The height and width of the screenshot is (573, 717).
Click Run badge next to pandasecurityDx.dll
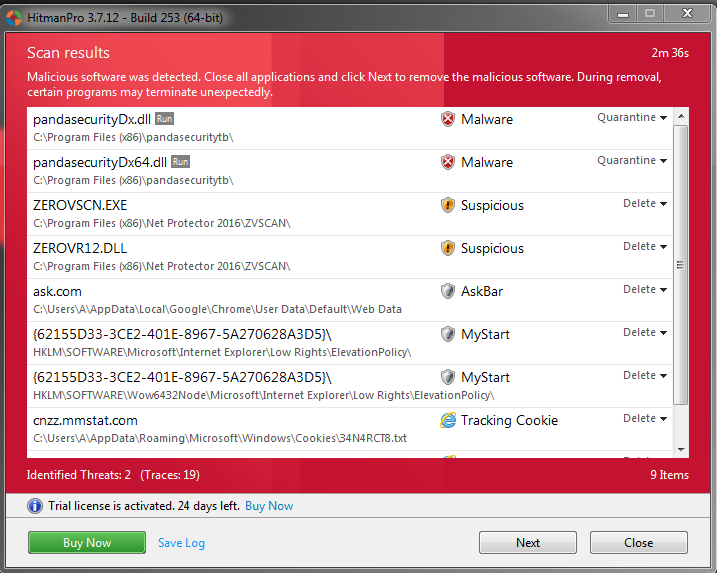click(165, 119)
